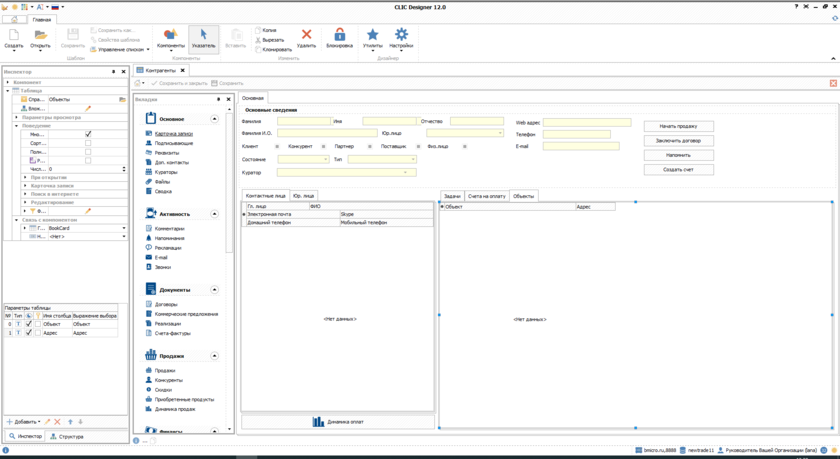Click the Клонировать icon
This screenshot has height=459, width=840.
[x=258, y=50]
